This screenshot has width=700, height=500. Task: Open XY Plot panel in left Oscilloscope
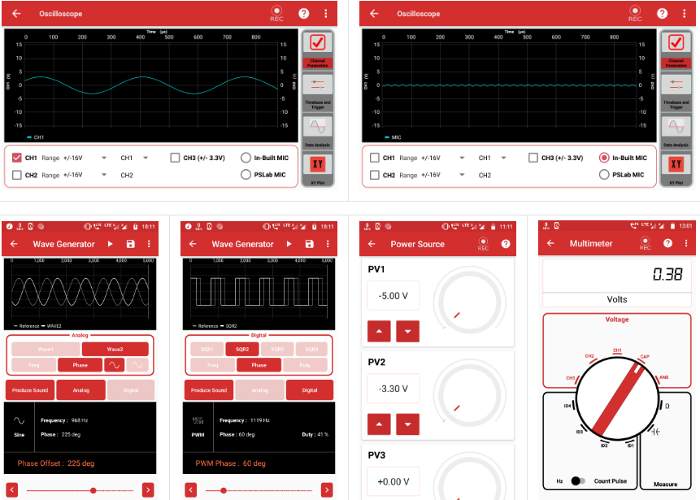pos(317,165)
